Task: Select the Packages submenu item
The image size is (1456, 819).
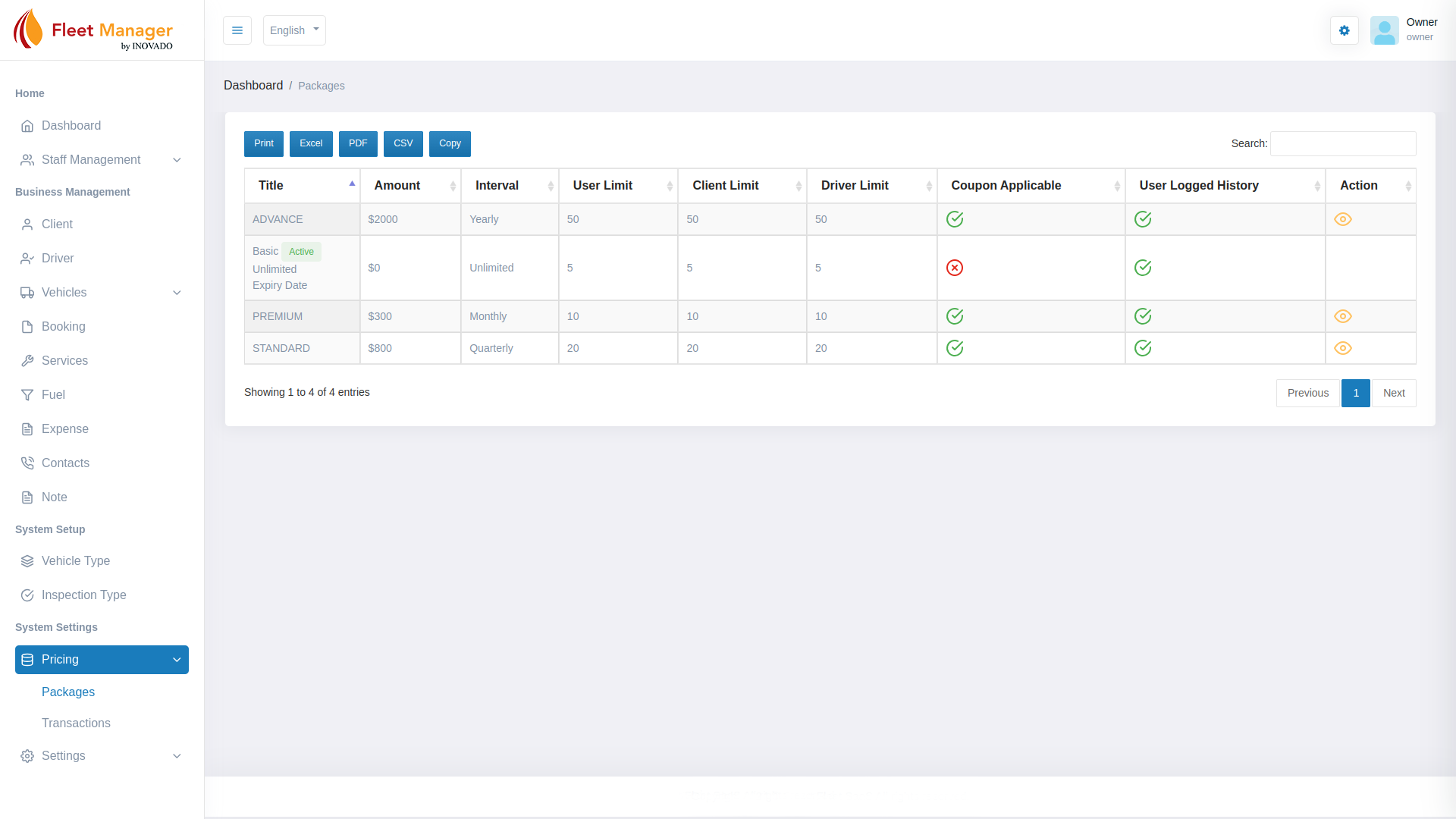Action: pyautogui.click(x=68, y=692)
